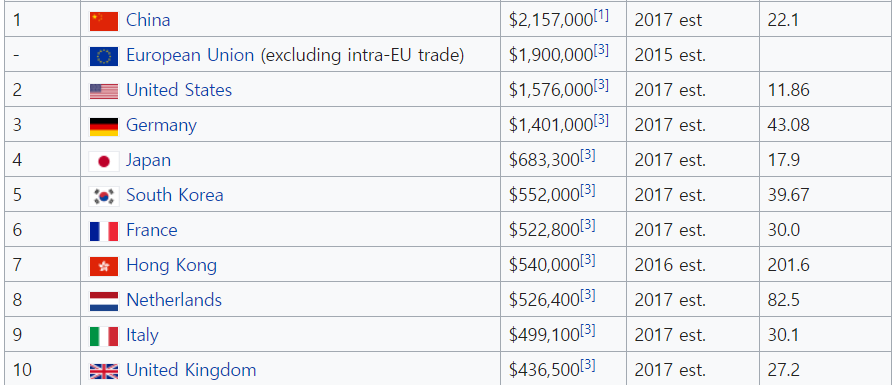Click the Japan flag icon
Image resolution: width=893 pixels, height=385 pixels.
tap(104, 161)
